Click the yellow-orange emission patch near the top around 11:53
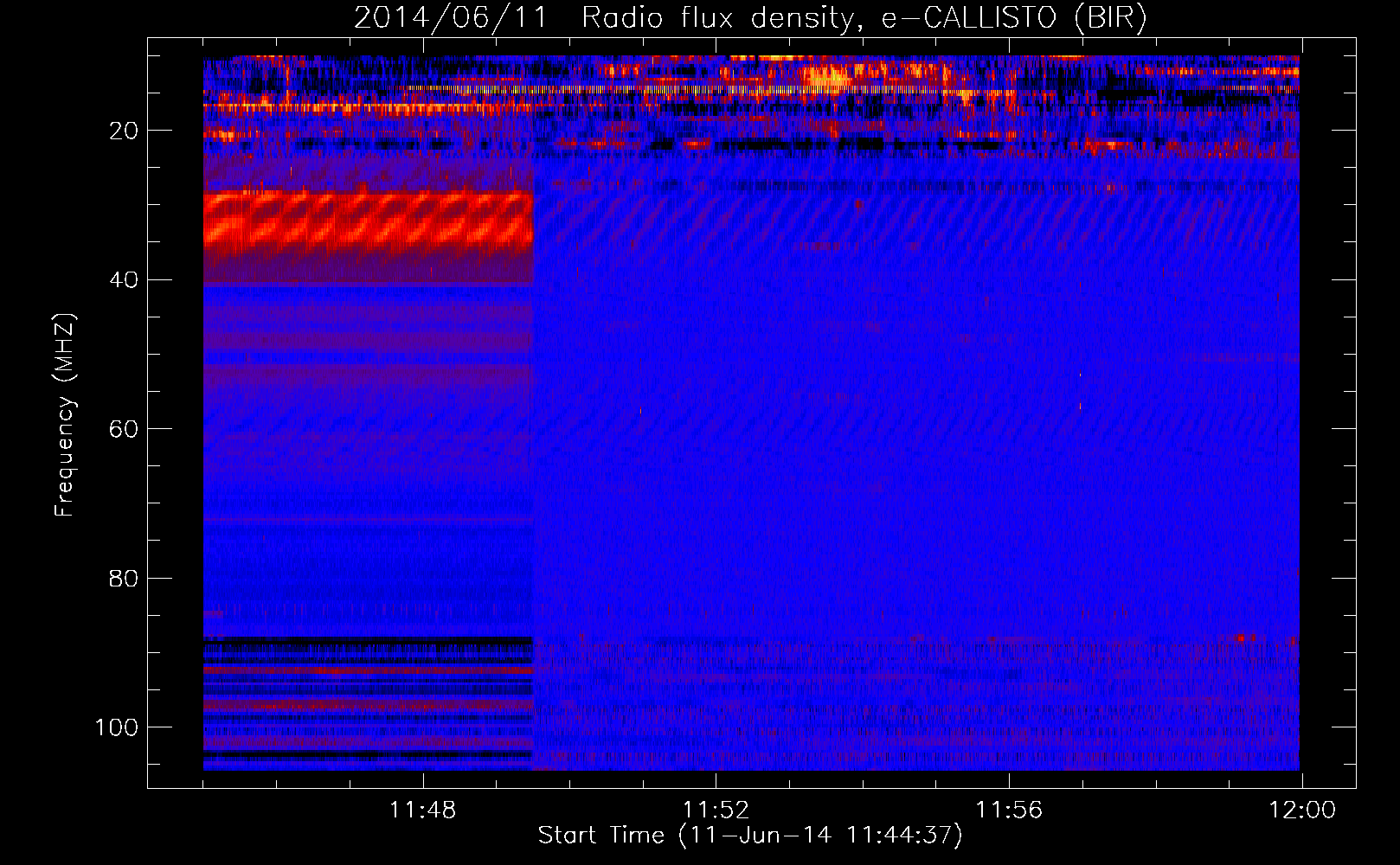 [828, 78]
